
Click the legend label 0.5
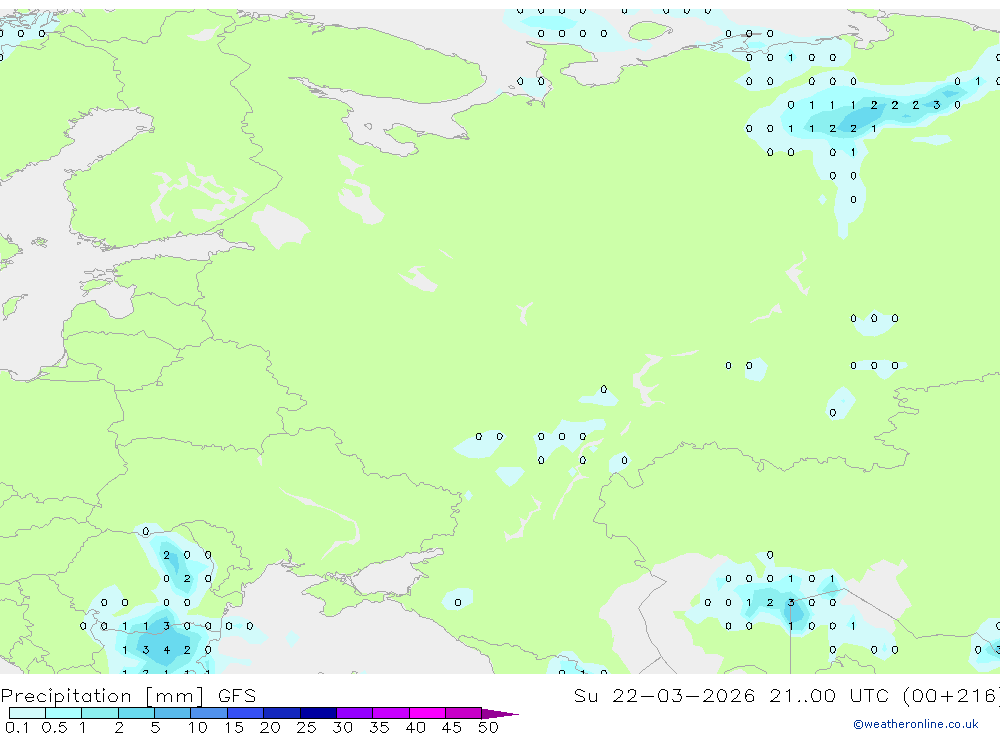coord(54,727)
